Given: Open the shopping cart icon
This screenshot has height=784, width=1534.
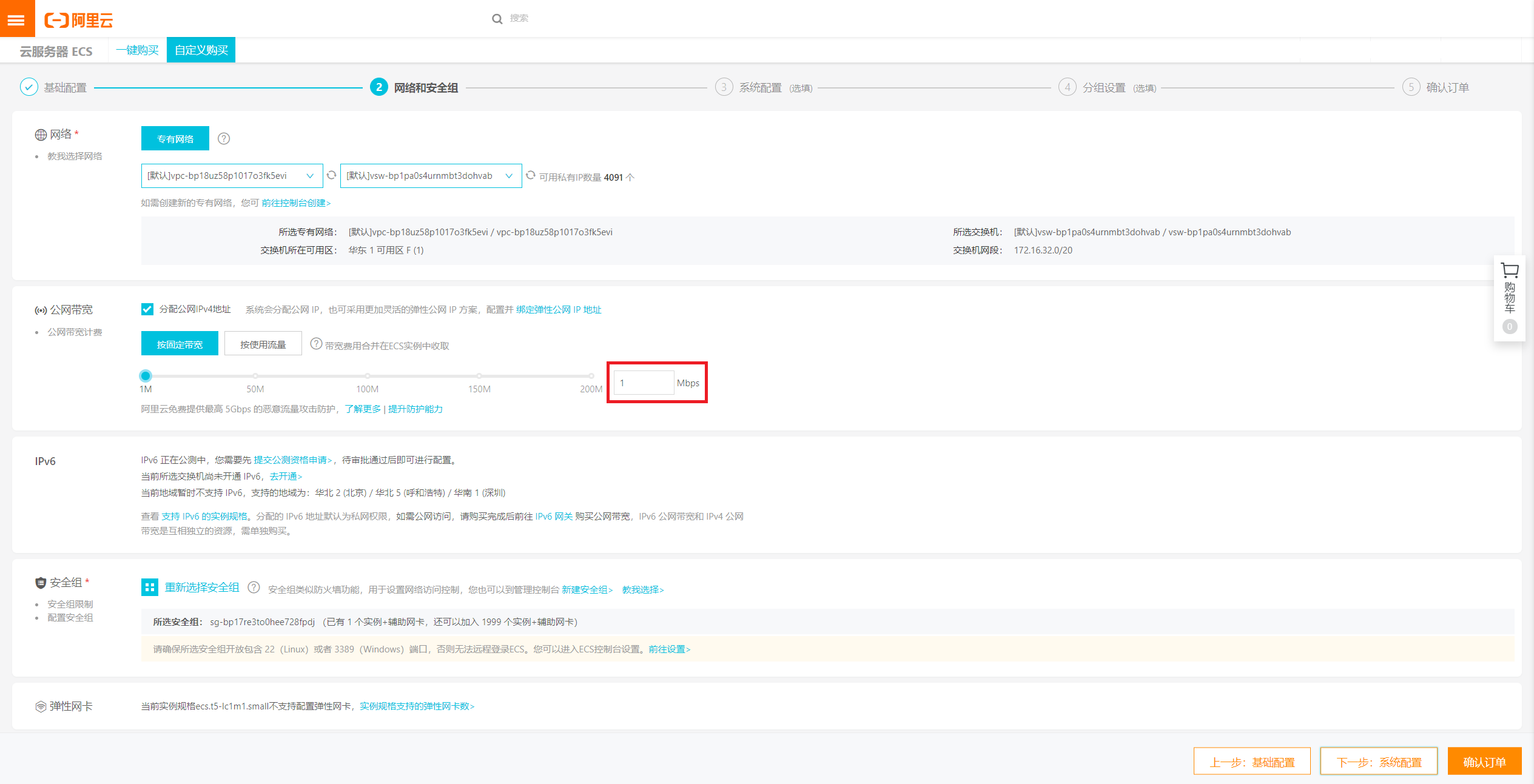Looking at the screenshot, I should (1509, 270).
